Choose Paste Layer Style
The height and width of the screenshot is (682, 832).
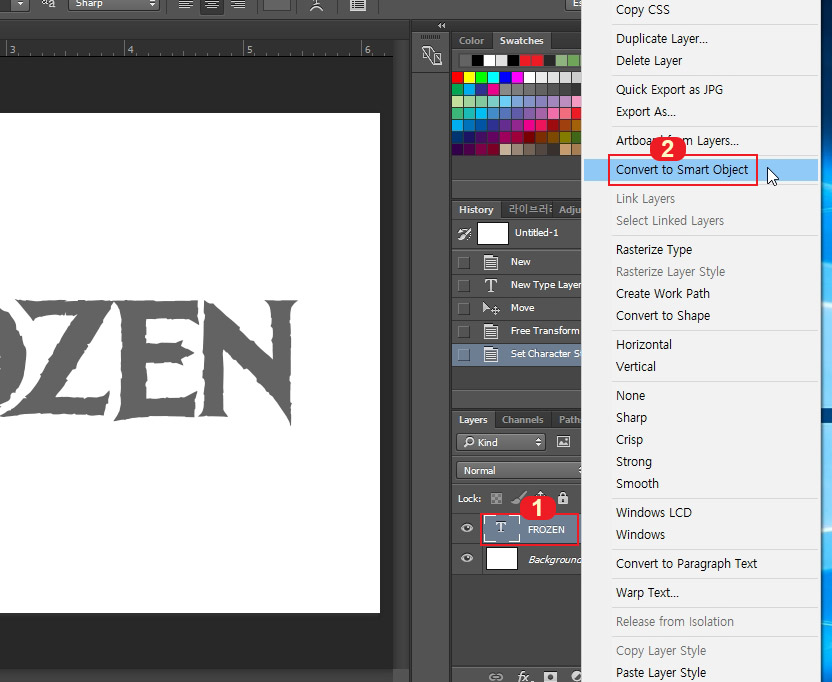661,673
